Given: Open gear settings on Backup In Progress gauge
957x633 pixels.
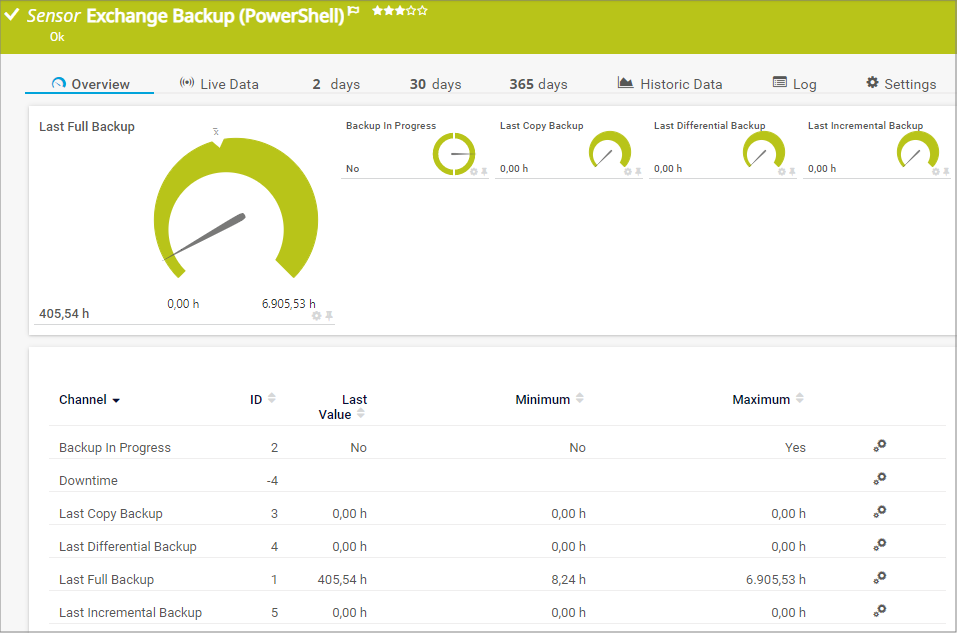Looking at the screenshot, I should [474, 172].
